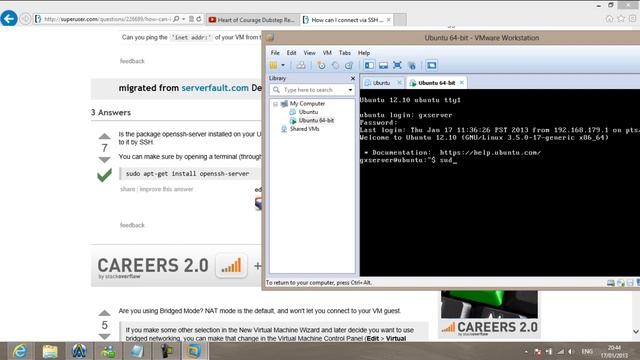
Task: Open the Internet Explorer home icon
Action: tap(609, 18)
